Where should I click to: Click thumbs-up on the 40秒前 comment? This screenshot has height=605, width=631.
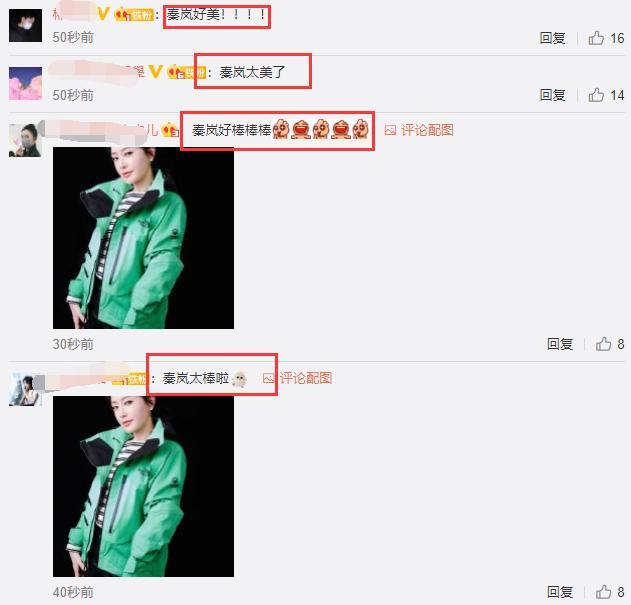tap(603, 592)
